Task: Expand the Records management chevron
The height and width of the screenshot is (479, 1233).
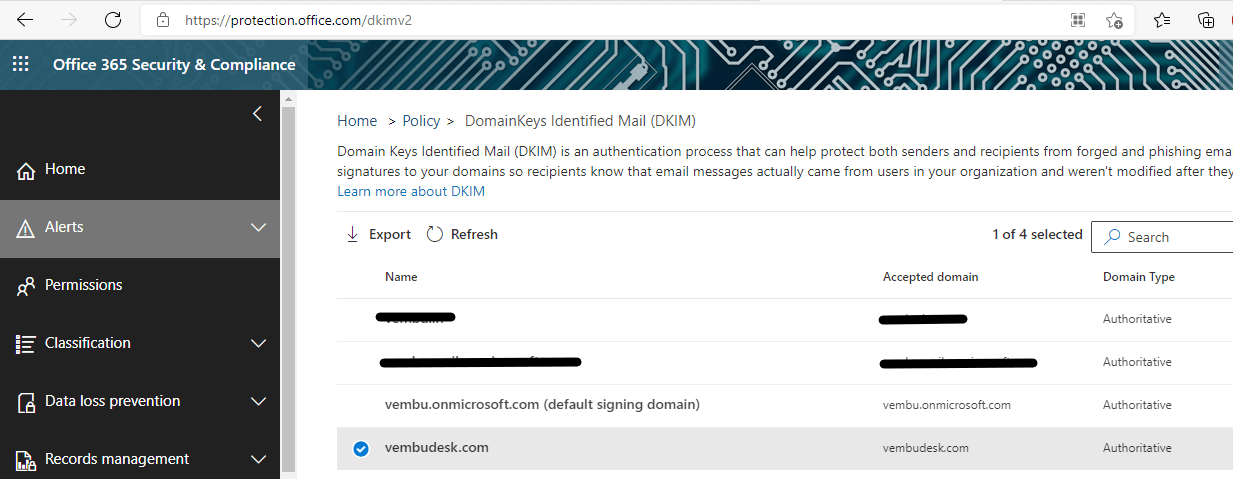Action: [x=258, y=460]
